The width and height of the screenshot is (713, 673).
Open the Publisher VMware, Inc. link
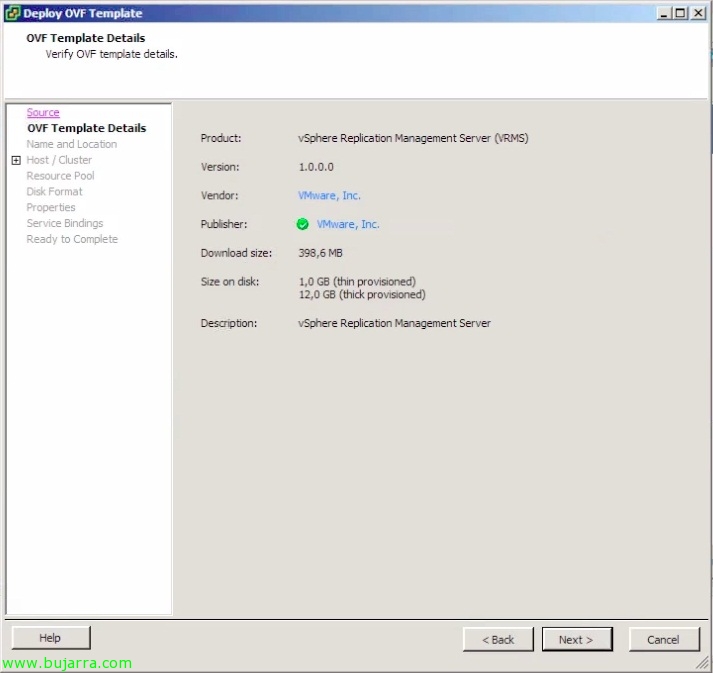pos(348,224)
